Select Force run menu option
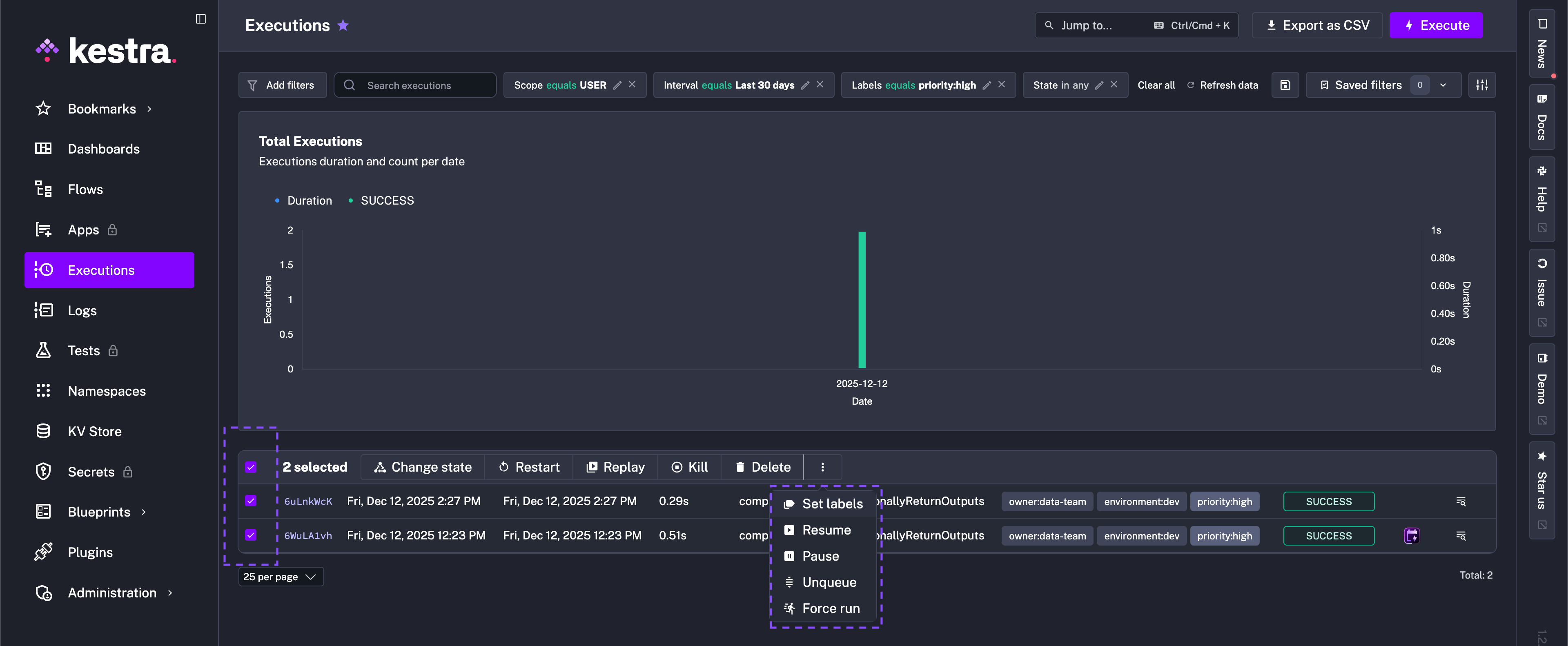 click(830, 608)
